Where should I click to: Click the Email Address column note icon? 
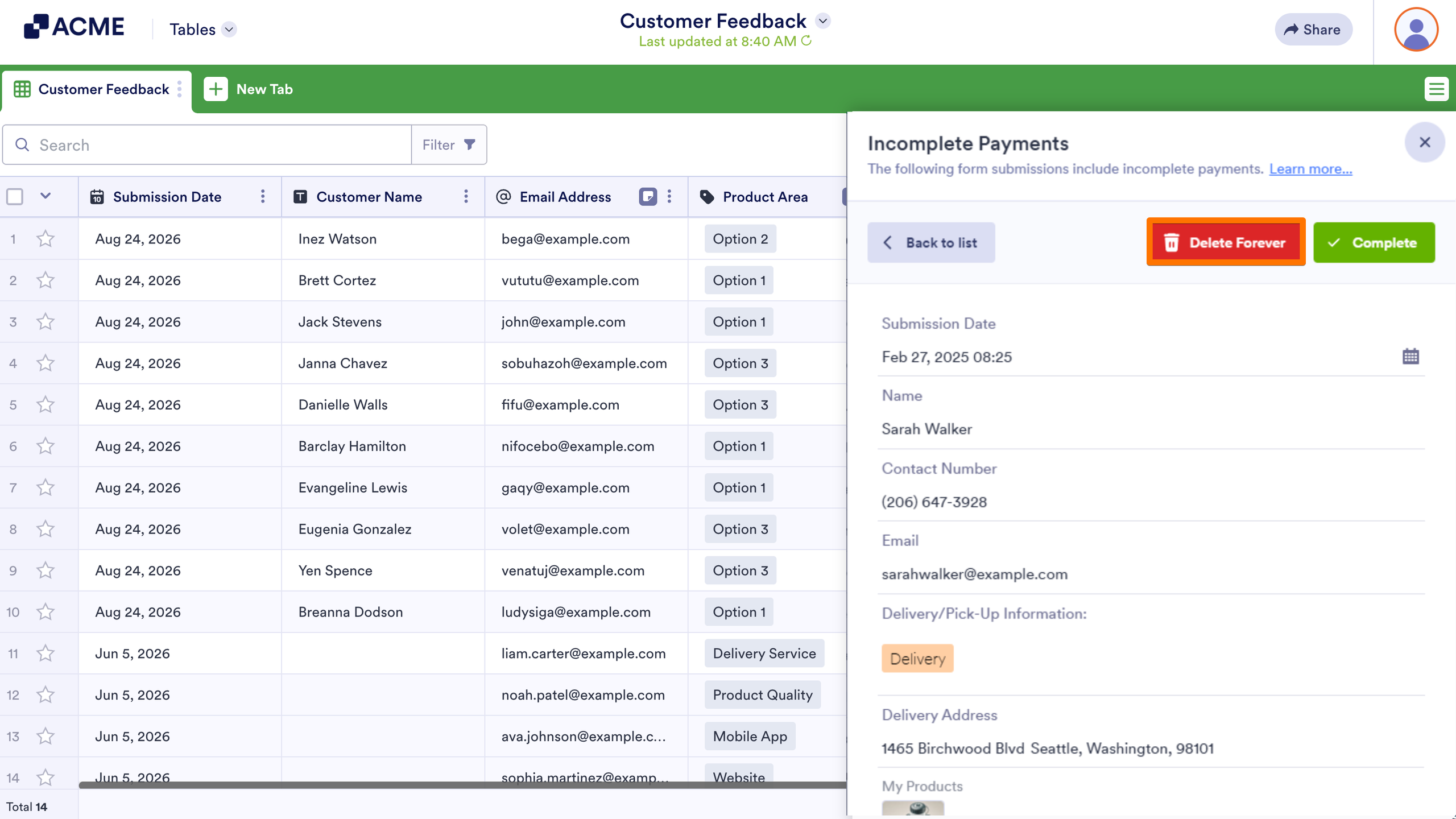pos(648,197)
